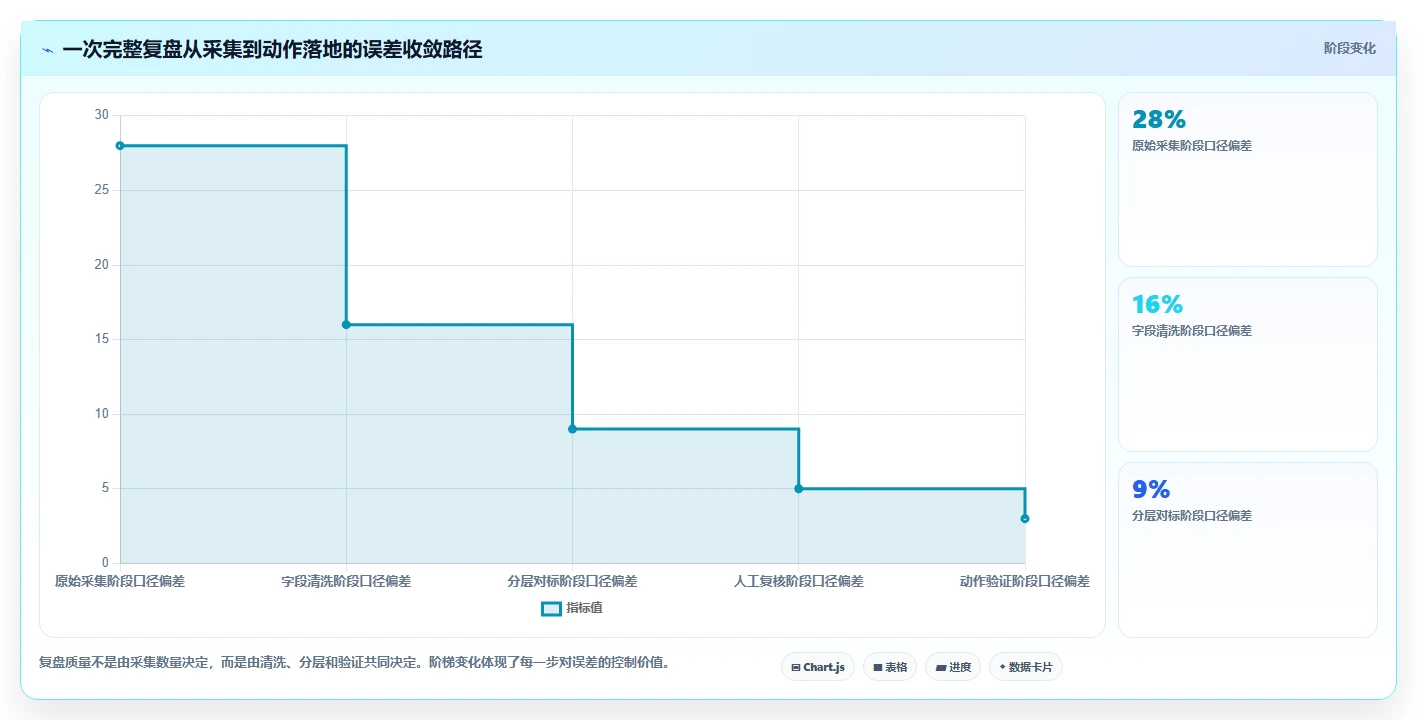Screen dimensions: 1417x720
Task: Click 原始采集阶段口径偏差 label in the stat card
Action: 1192,146
